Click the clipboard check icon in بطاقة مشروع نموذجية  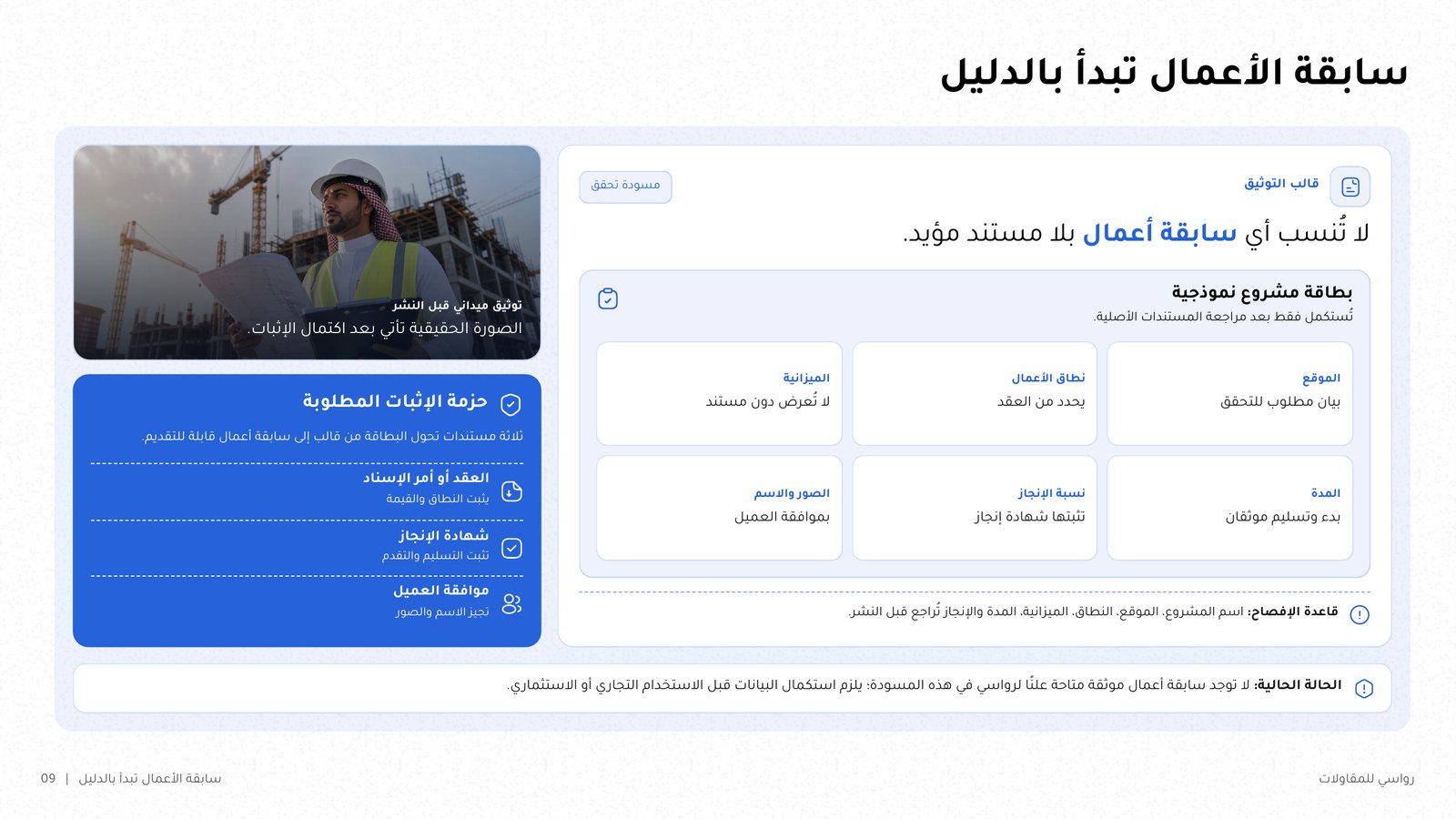point(608,298)
